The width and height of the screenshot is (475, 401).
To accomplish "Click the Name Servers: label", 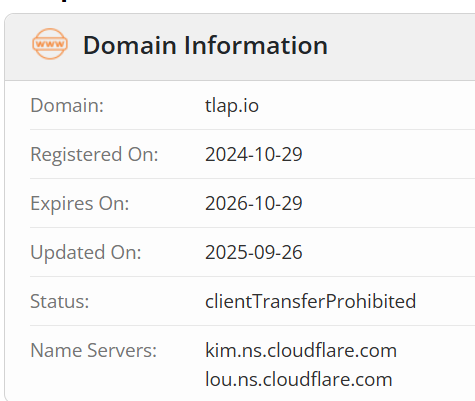I will (x=93, y=350).
